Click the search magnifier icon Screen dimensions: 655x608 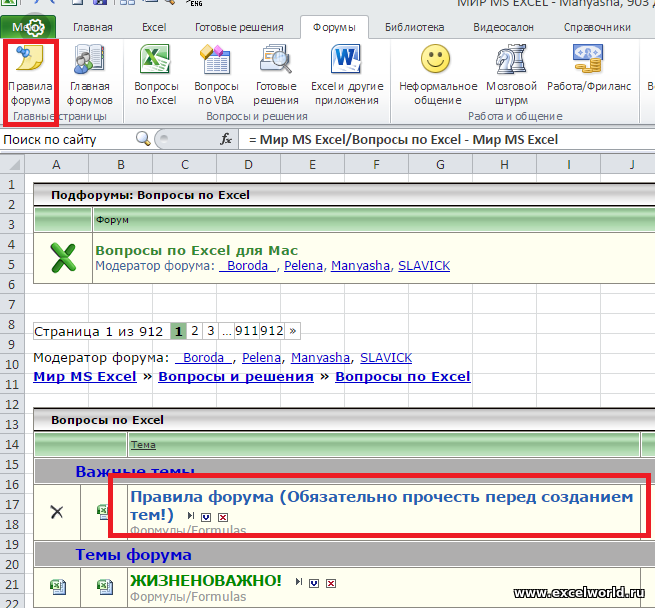pos(143,138)
